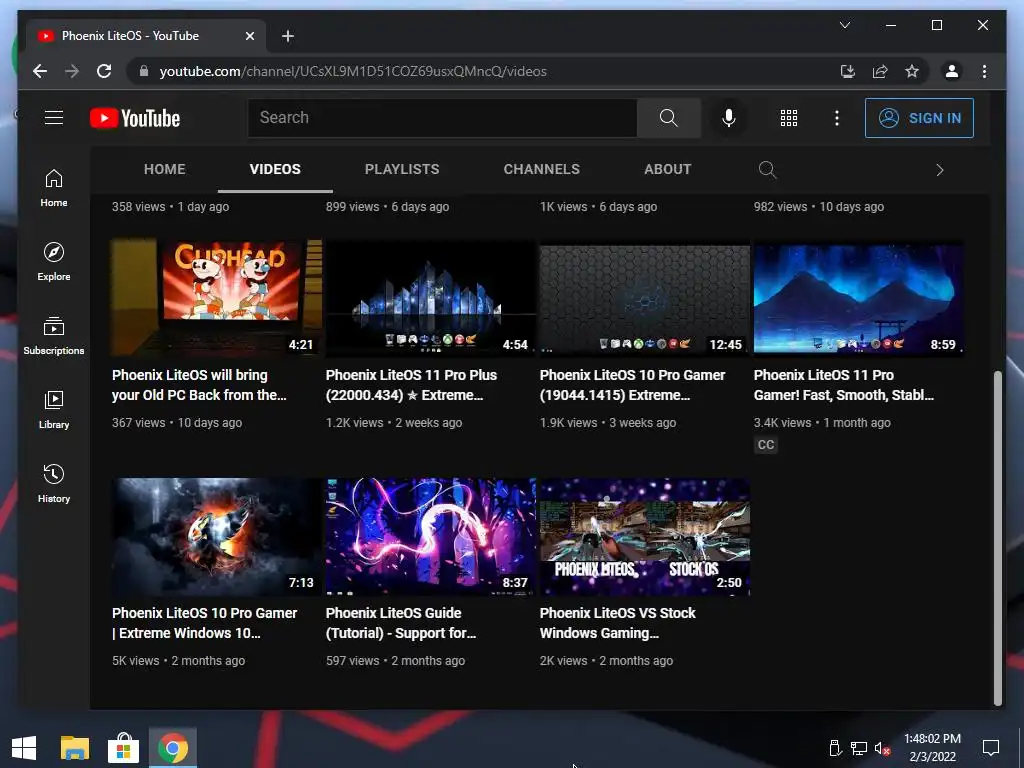
Task: Click the share page icon in address bar
Action: [x=880, y=71]
